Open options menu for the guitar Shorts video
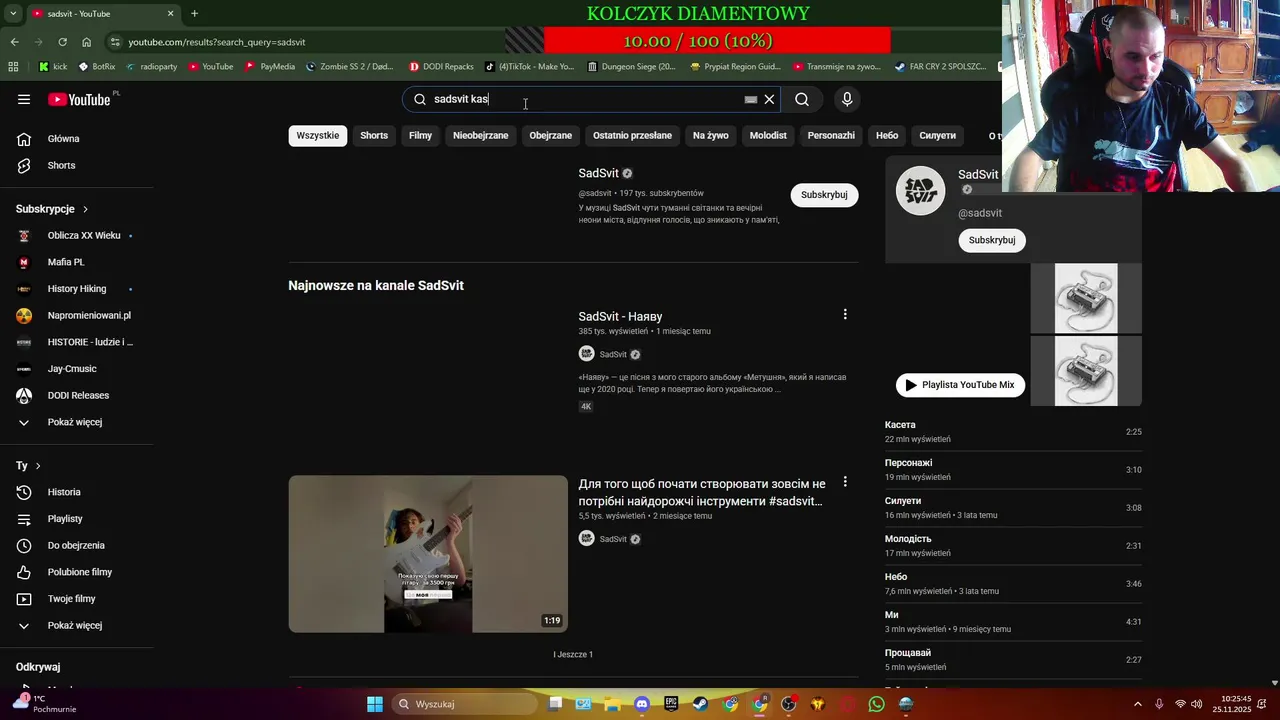Screen dimensions: 1280x720 (x=845, y=482)
